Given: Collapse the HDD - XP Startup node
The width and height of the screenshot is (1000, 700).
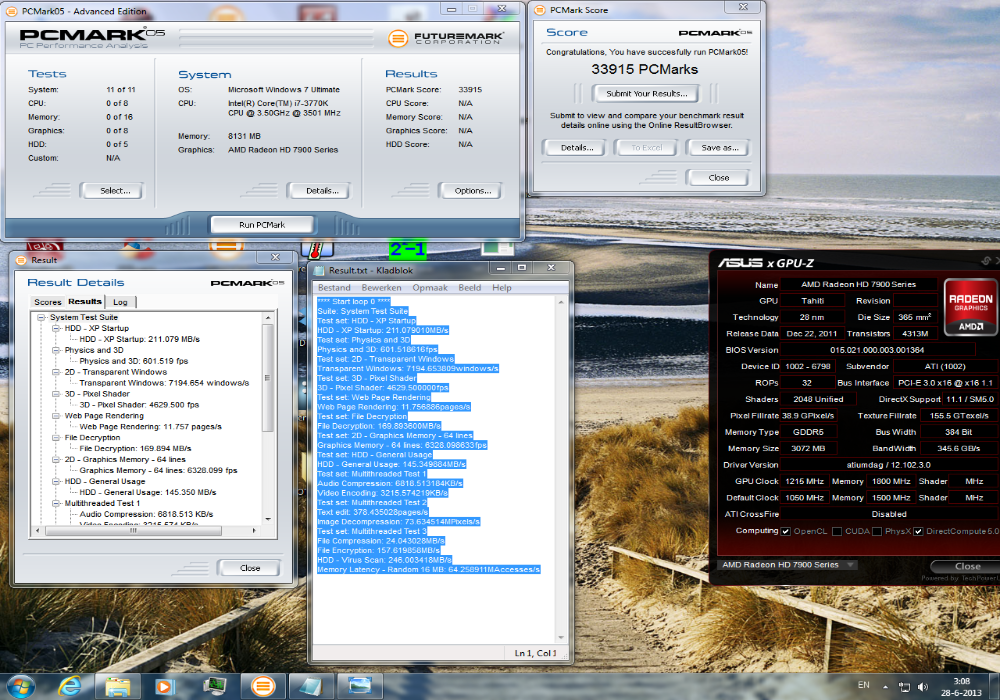Looking at the screenshot, I should click(55, 328).
